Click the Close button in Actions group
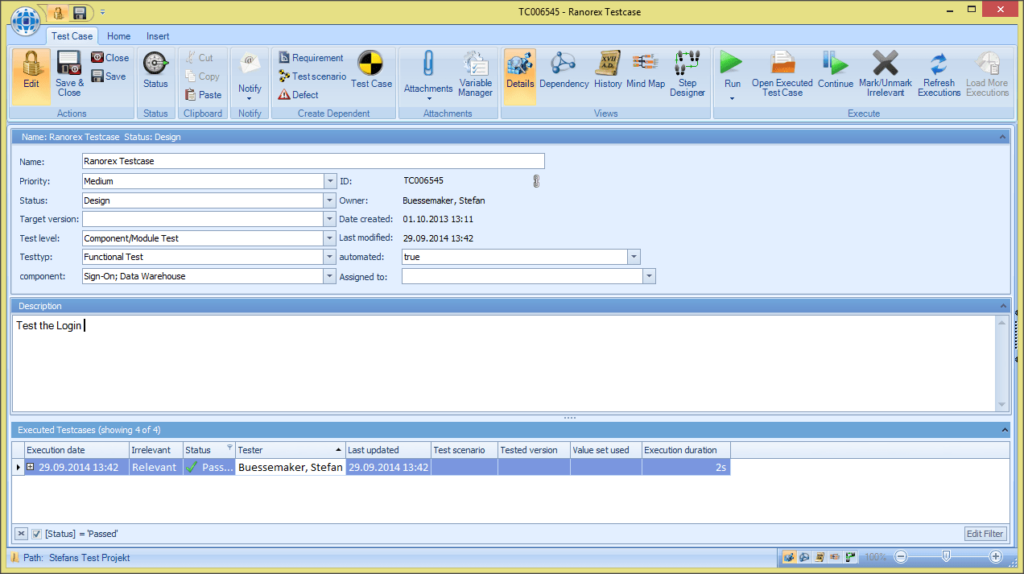 pos(110,57)
